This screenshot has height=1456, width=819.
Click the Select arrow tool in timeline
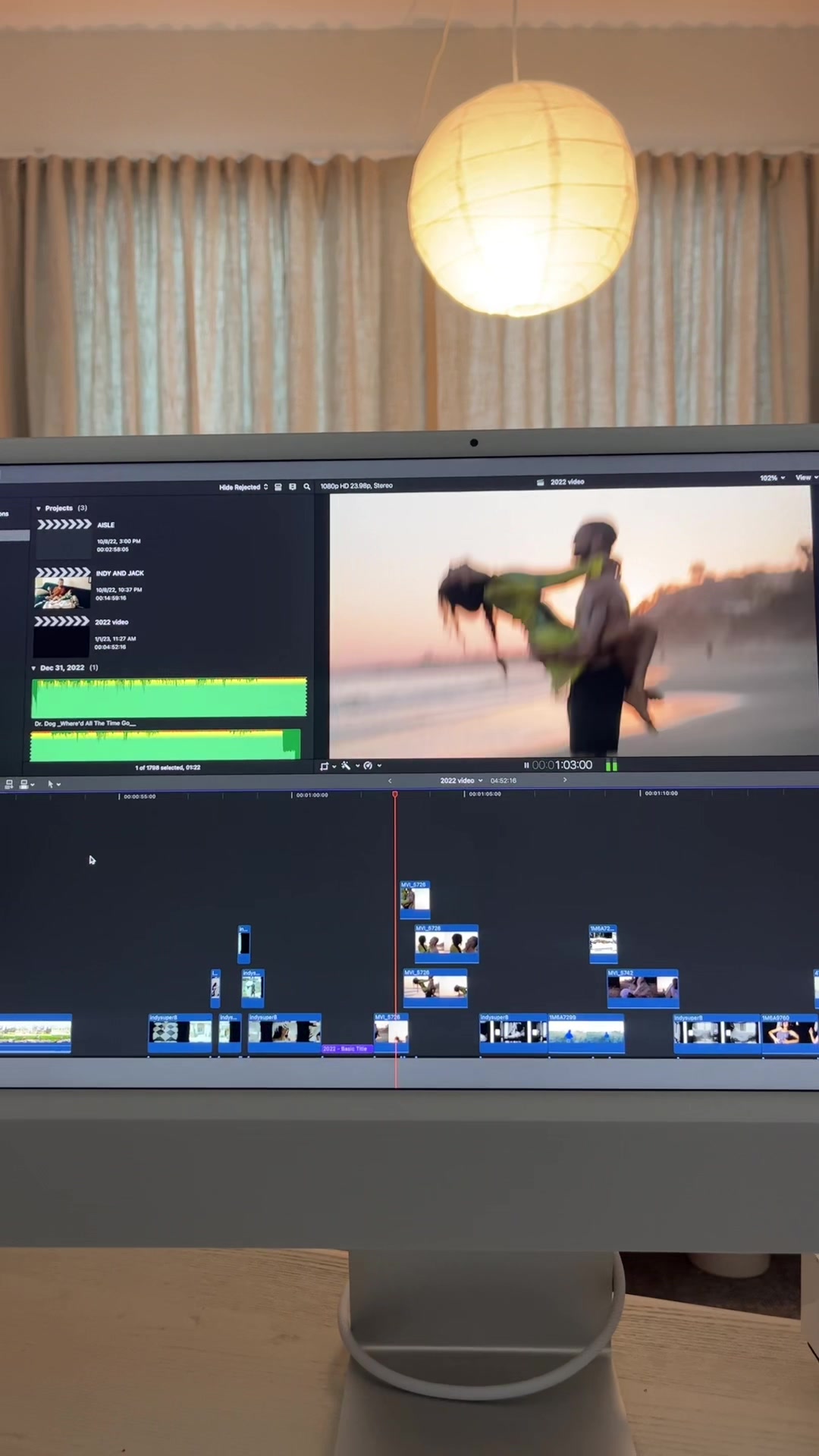click(52, 784)
